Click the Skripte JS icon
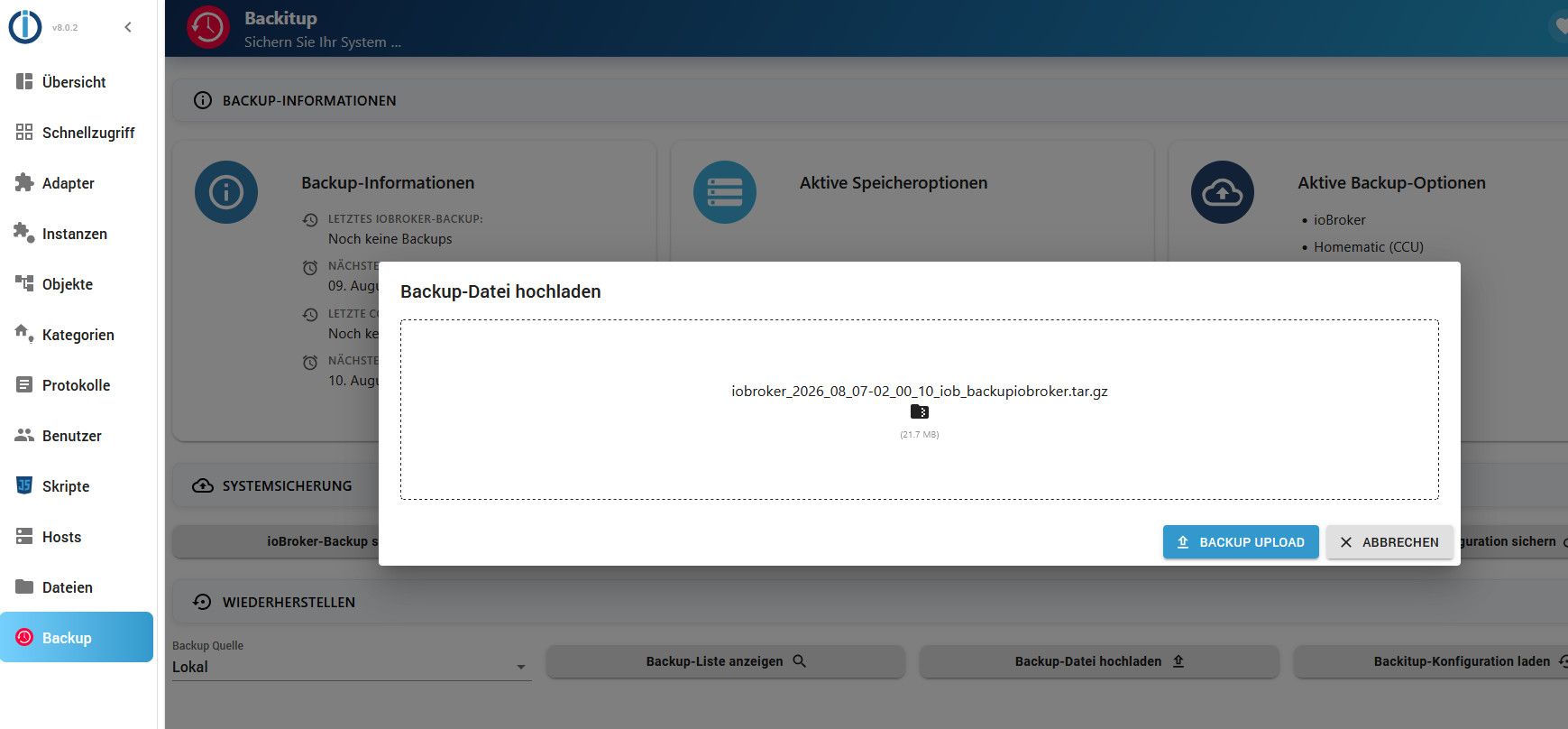 pyautogui.click(x=24, y=485)
